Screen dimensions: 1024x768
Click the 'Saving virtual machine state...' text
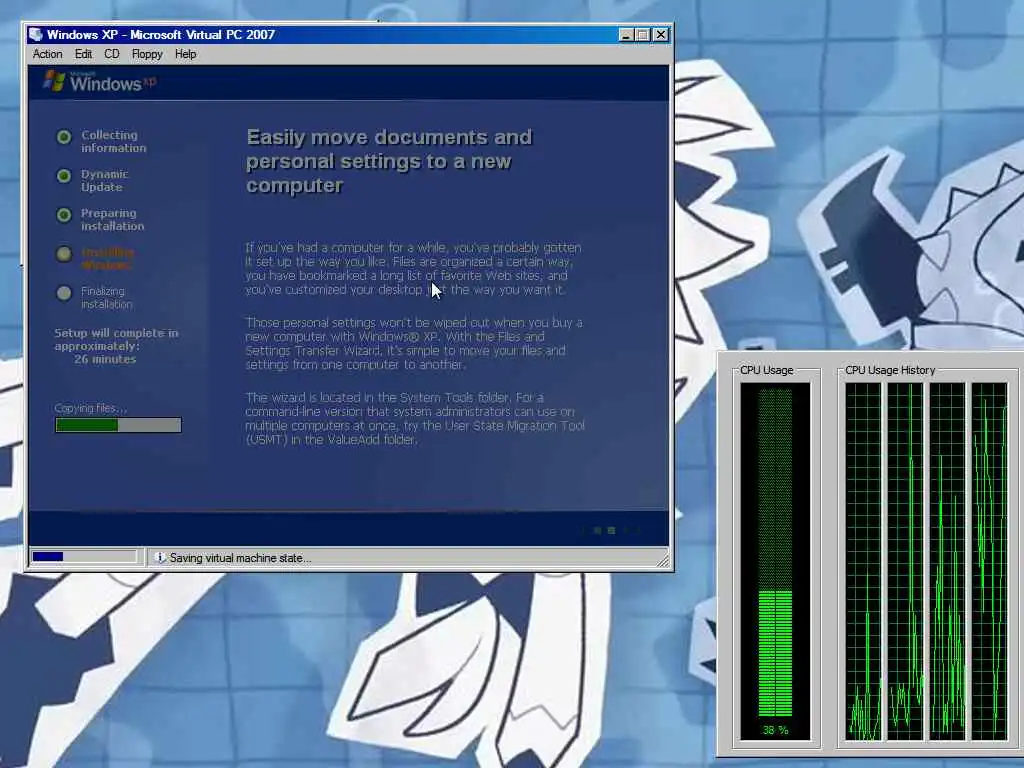(x=240, y=558)
